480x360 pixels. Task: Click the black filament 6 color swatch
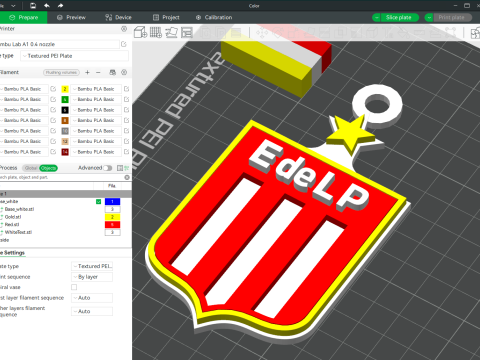click(65, 110)
